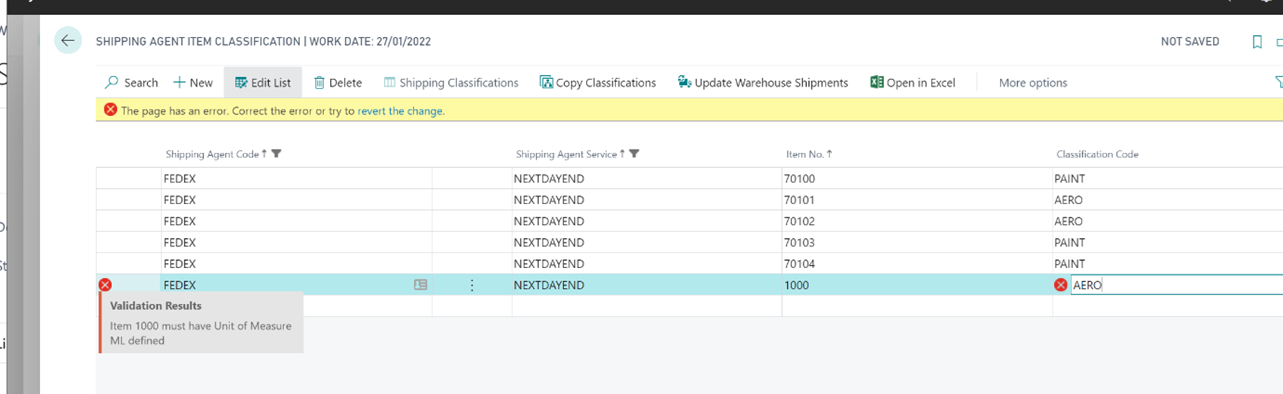Click the Delete trash icon
The width and height of the screenshot is (1283, 394).
point(319,83)
